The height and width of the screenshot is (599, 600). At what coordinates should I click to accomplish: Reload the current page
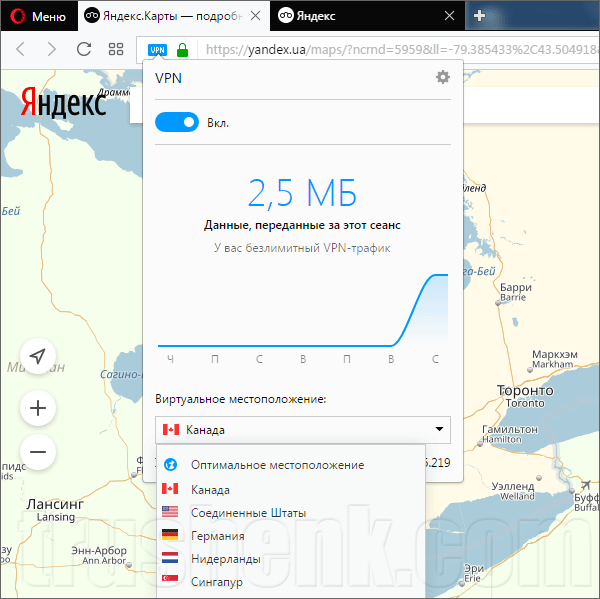tap(83, 49)
